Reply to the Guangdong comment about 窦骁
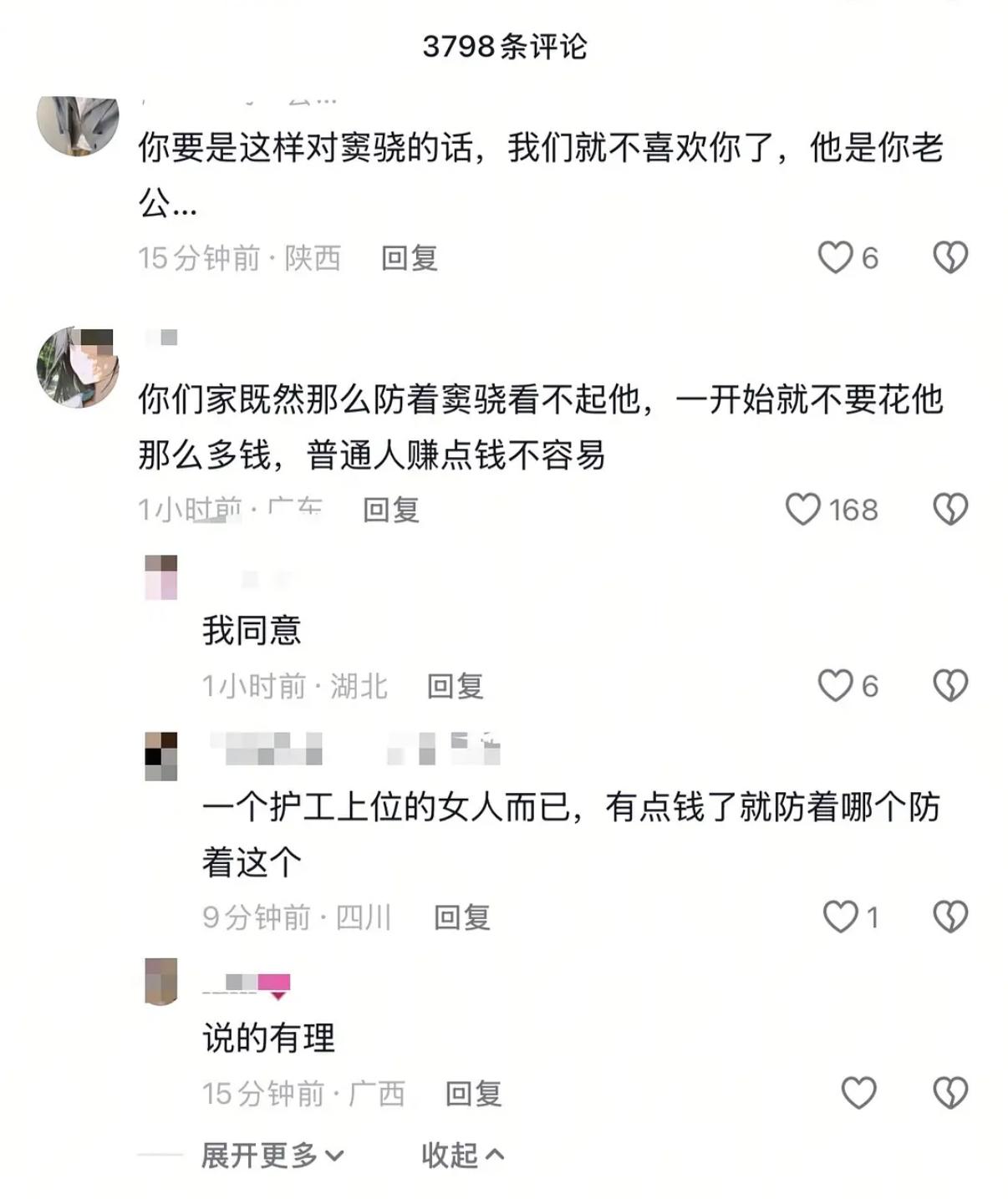 click(x=391, y=510)
